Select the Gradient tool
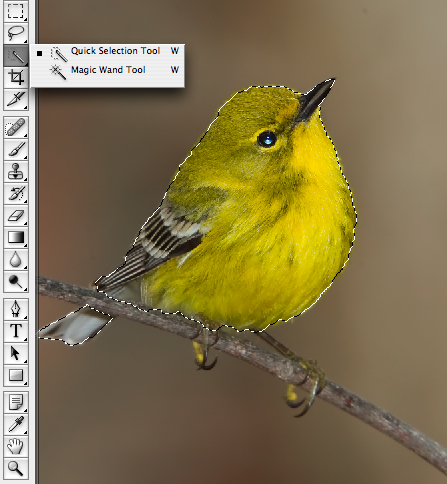 click(16, 237)
